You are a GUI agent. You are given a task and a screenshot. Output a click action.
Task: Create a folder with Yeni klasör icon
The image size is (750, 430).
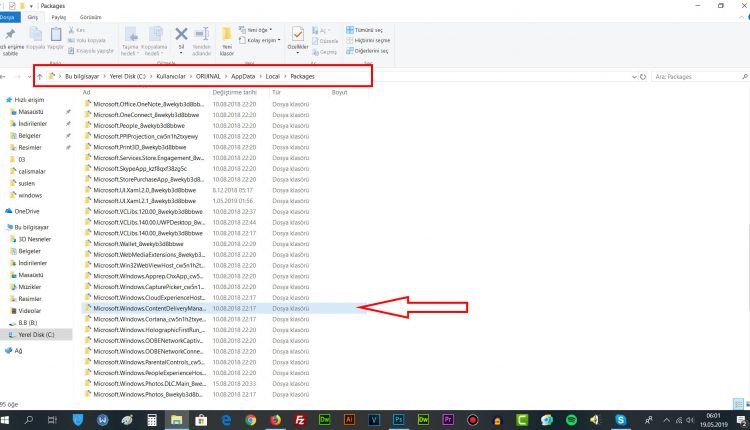(x=227, y=34)
